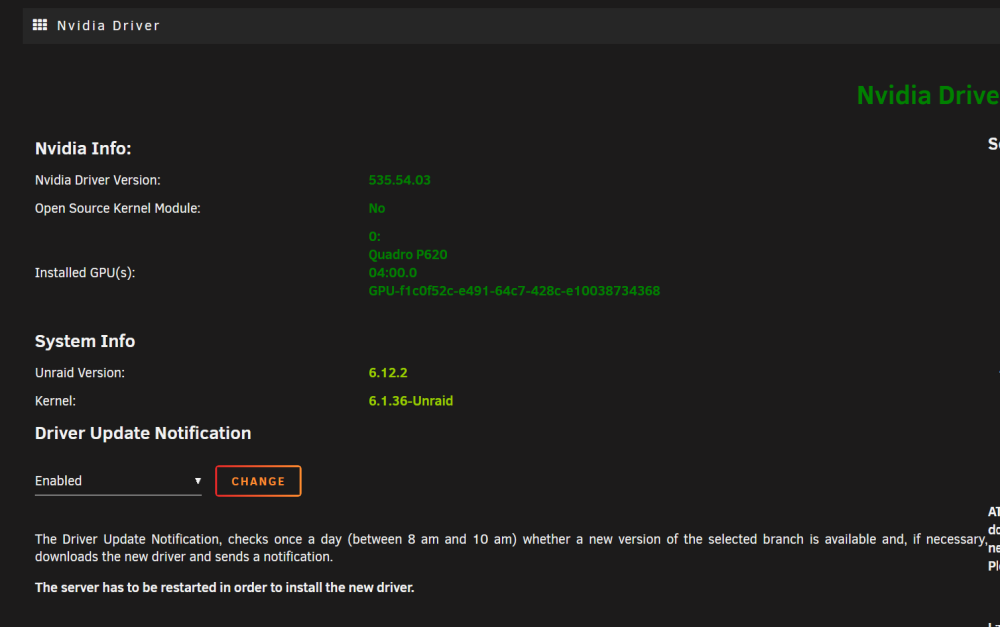
Task: Click the Nvidia Driver Version: label
Action: 98,180
